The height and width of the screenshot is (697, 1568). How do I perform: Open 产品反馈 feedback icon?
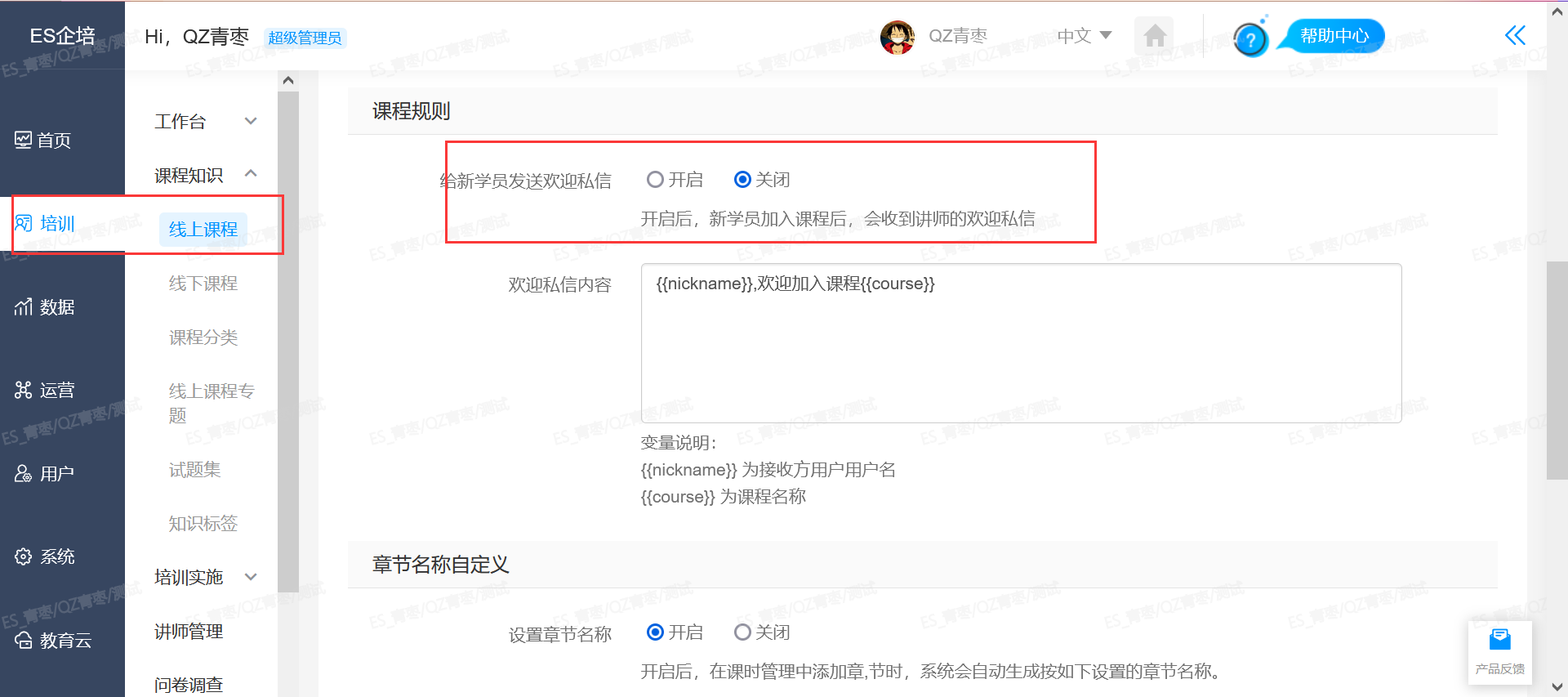click(x=1499, y=652)
